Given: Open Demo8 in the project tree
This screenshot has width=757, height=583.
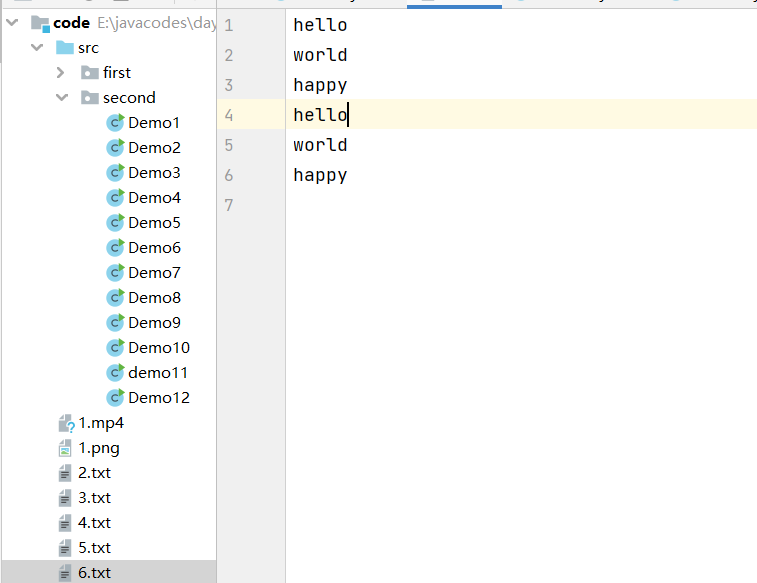Looking at the screenshot, I should point(154,298).
